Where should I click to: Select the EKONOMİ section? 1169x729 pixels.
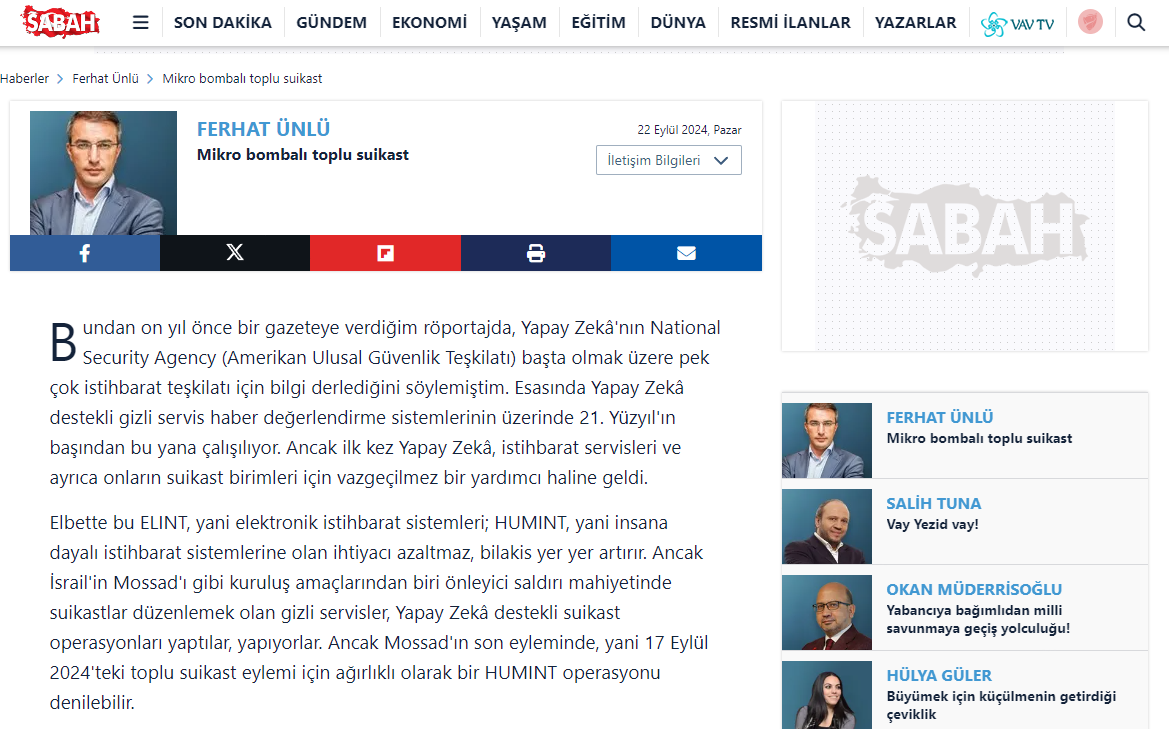point(429,22)
